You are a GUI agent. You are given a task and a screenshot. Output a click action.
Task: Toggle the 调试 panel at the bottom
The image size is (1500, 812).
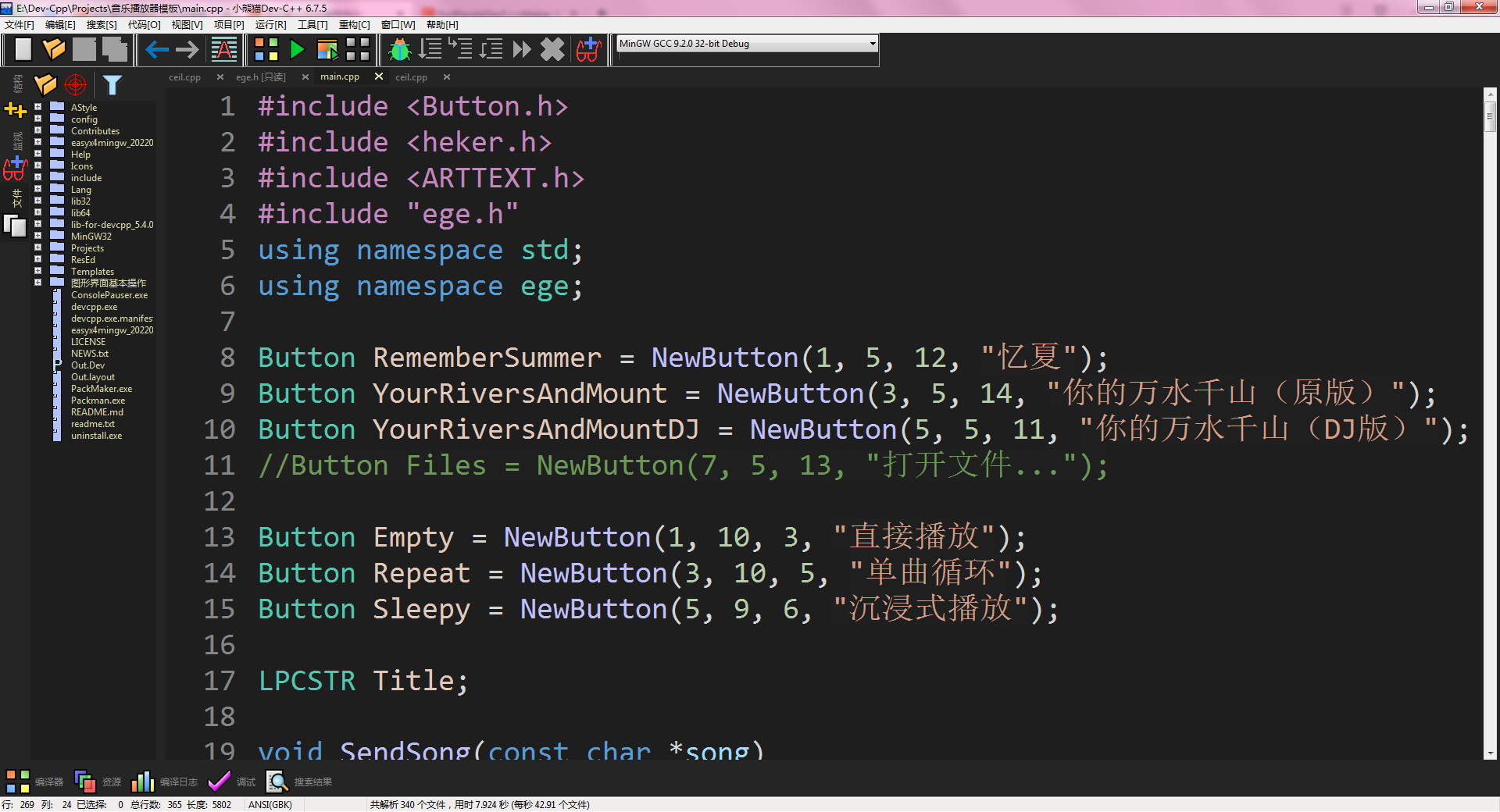coord(245,782)
